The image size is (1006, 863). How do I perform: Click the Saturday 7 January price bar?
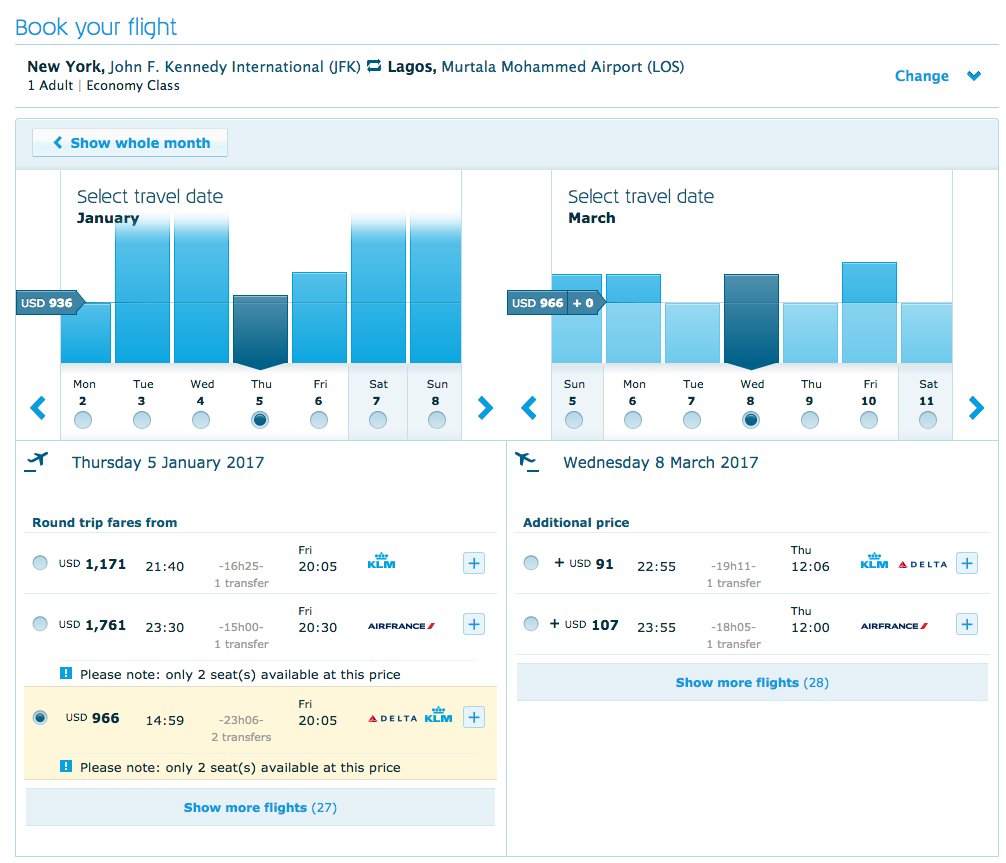tap(378, 290)
